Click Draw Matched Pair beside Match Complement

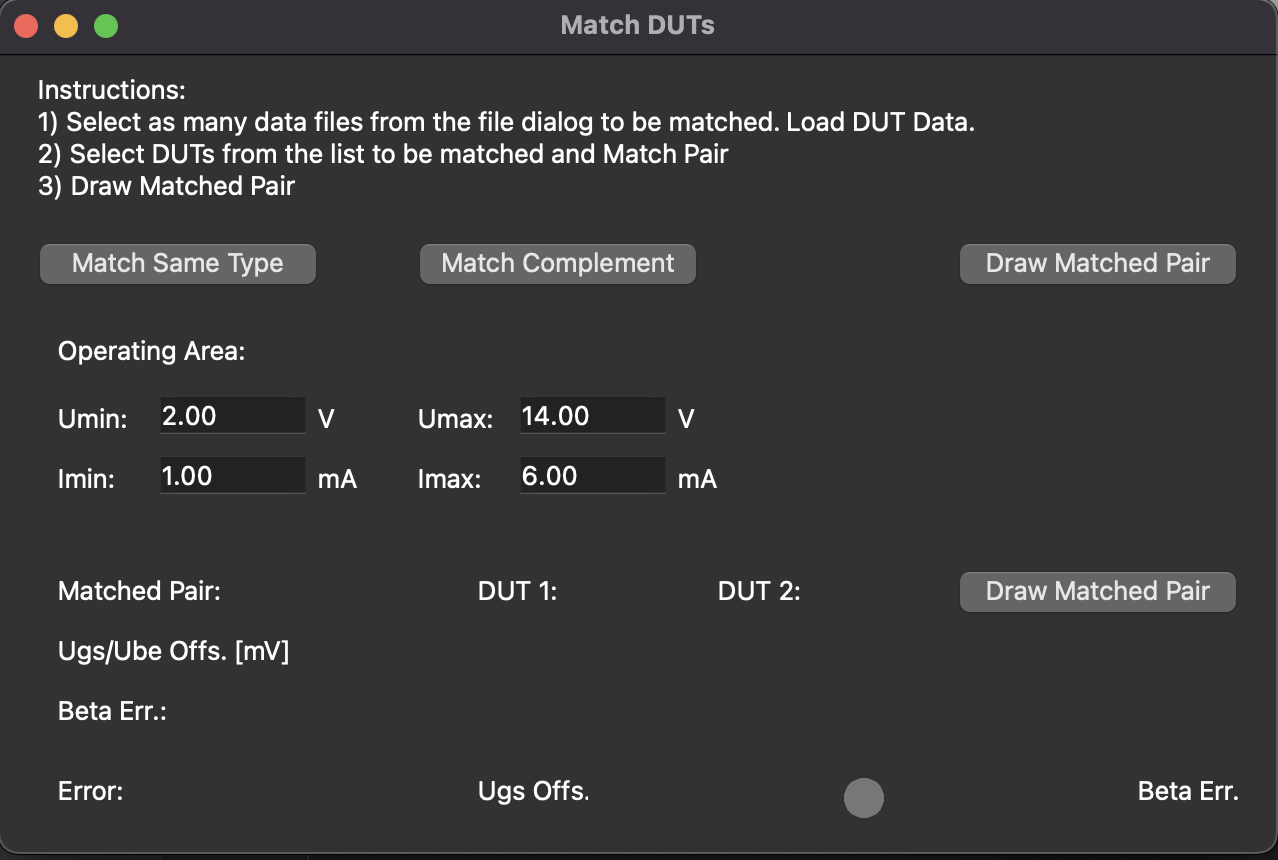point(1098,264)
